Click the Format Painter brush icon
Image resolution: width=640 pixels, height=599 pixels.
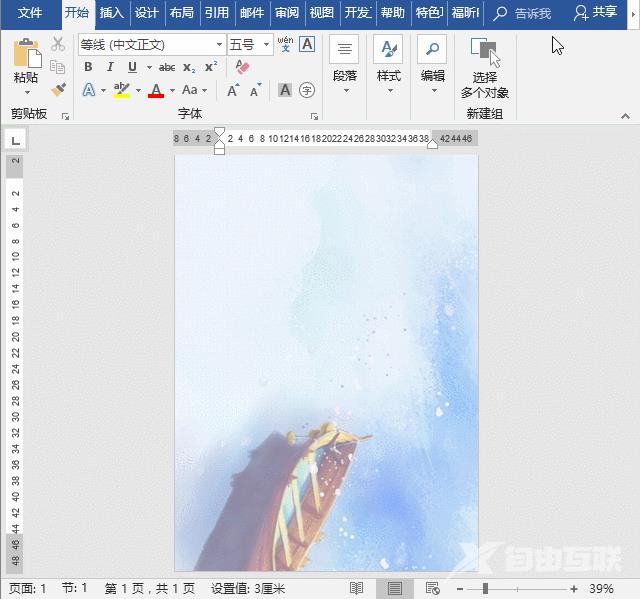(x=58, y=90)
